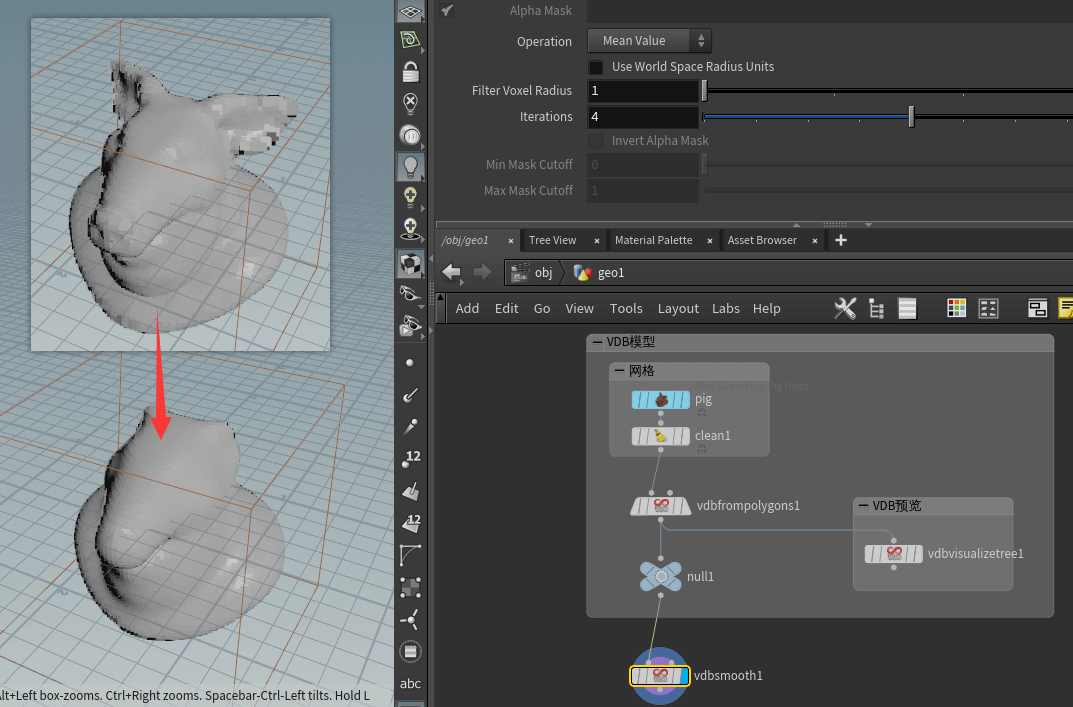Open the Operation Mean Value dropdown
The width and height of the screenshot is (1073, 707).
click(649, 41)
